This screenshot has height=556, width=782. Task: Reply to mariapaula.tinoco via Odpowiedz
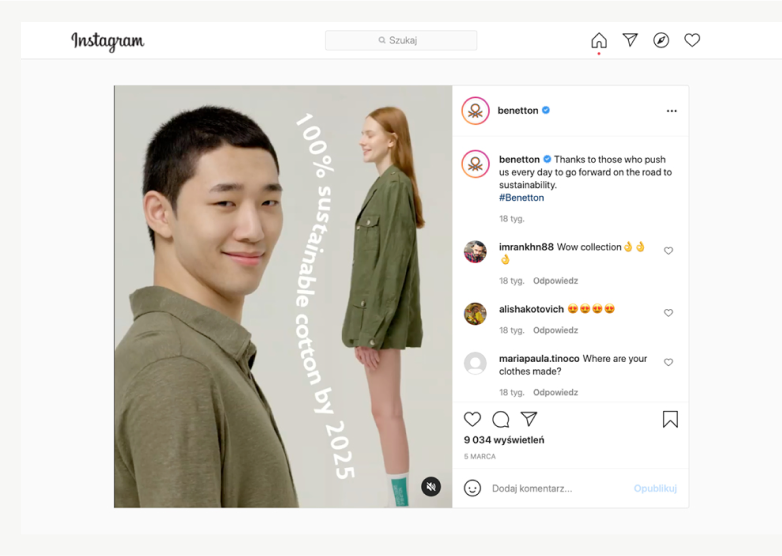coord(556,392)
